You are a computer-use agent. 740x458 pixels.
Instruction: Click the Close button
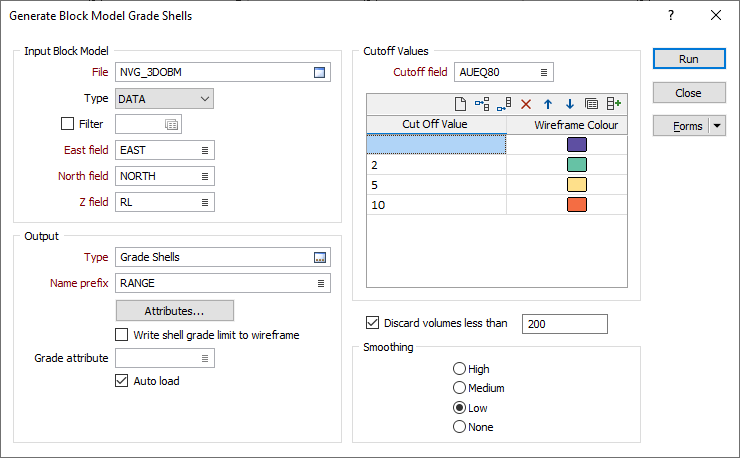[x=689, y=93]
